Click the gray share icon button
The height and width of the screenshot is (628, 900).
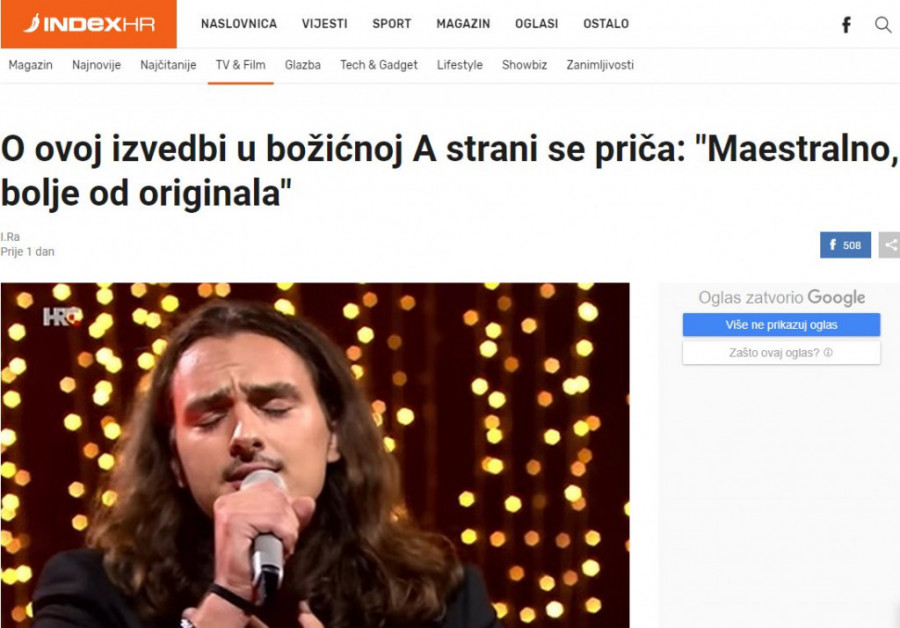(x=889, y=245)
